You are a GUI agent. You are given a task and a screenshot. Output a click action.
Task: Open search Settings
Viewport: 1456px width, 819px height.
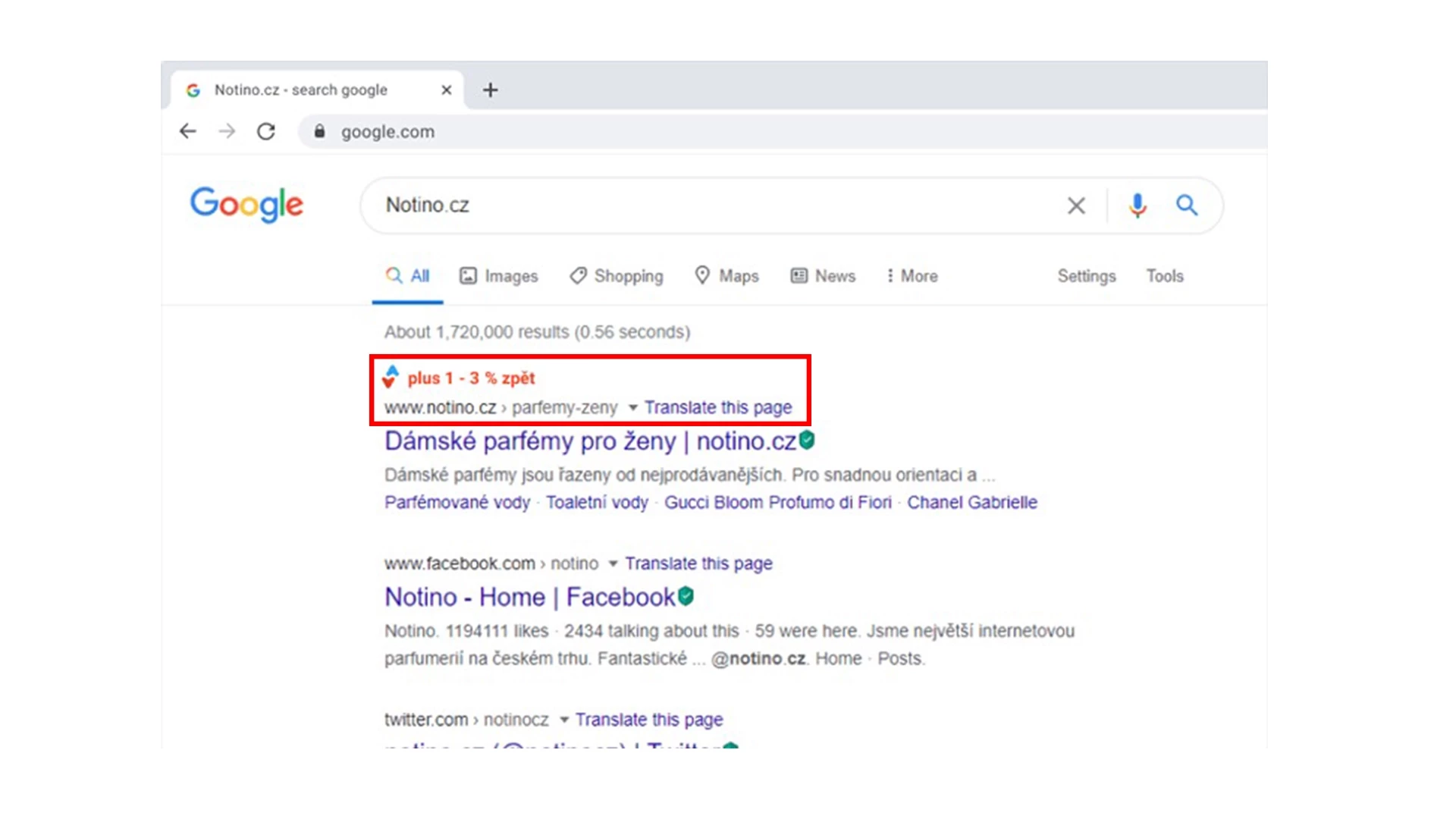[1087, 276]
